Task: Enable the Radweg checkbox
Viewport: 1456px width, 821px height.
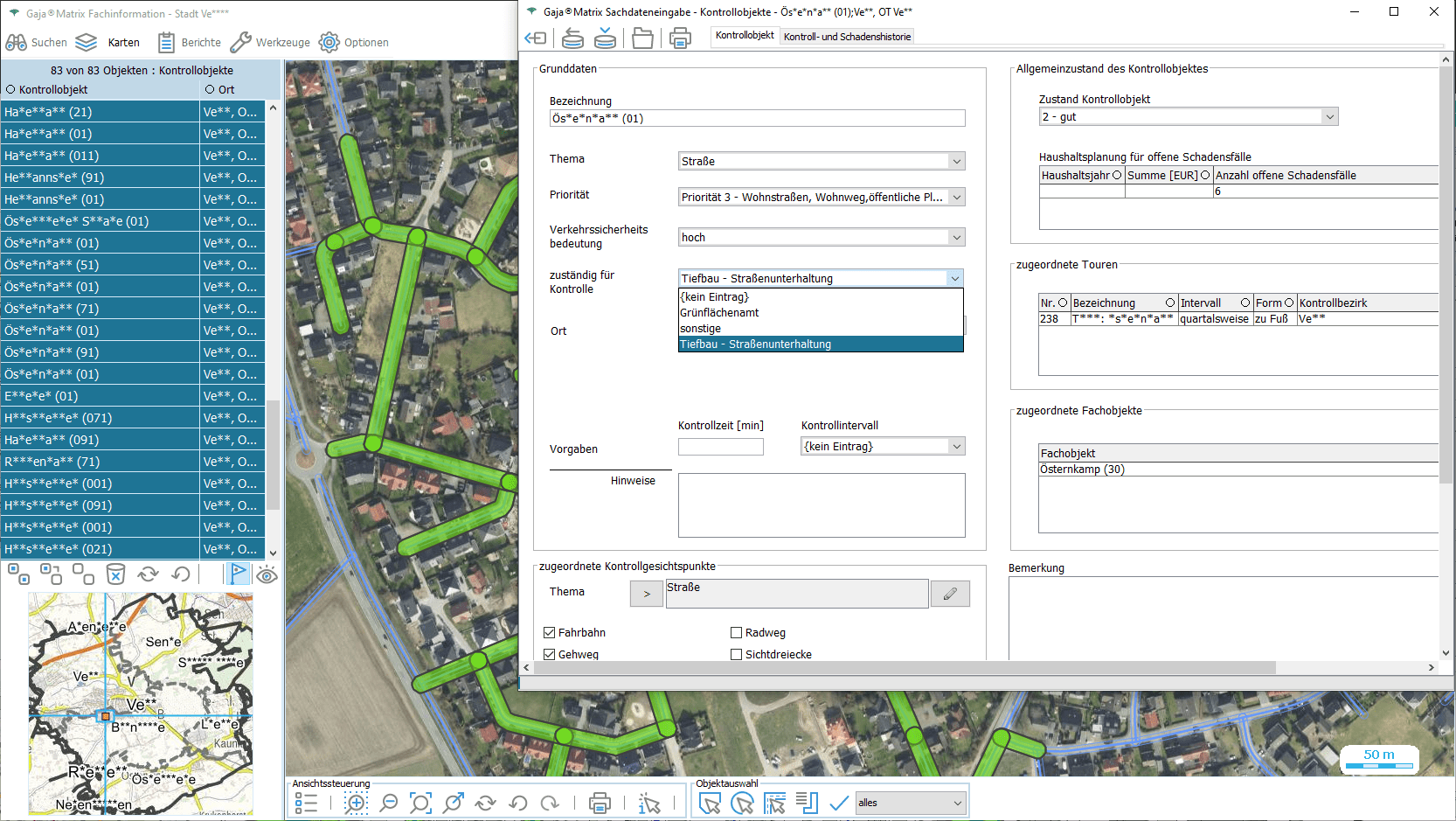Action: [736, 633]
